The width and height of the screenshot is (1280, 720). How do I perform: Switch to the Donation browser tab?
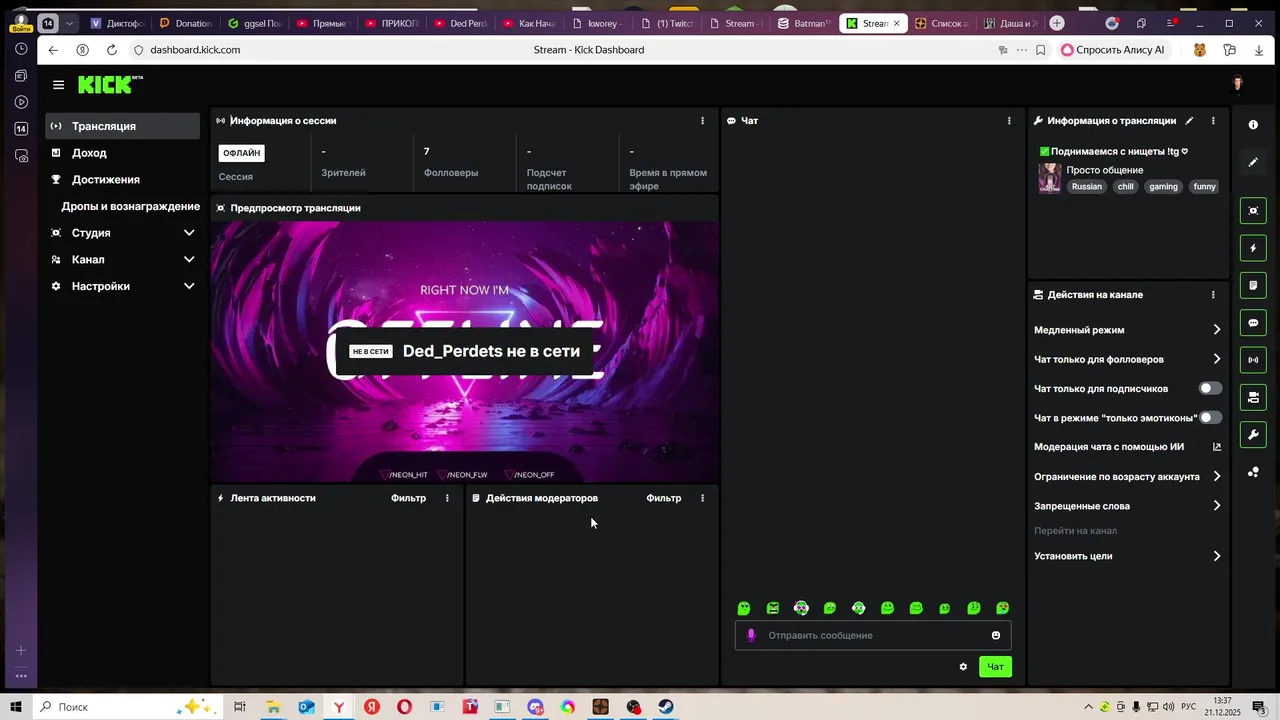[185, 23]
